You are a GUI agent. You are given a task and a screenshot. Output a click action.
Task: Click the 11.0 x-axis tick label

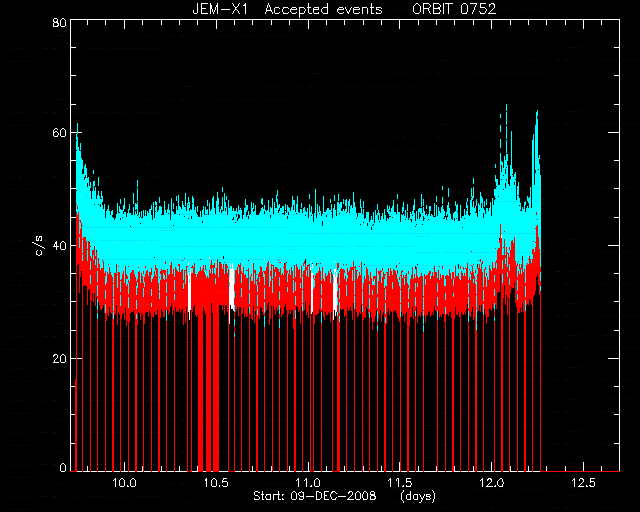point(309,483)
